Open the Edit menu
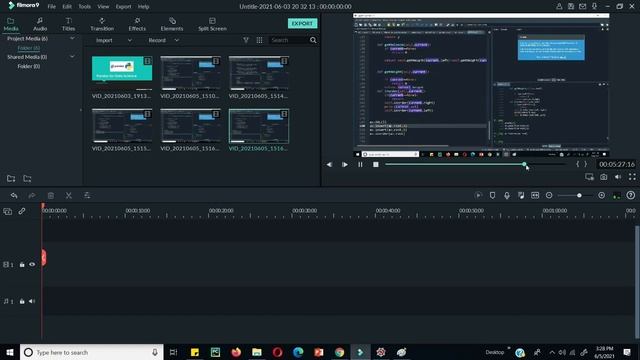 coord(67,7)
